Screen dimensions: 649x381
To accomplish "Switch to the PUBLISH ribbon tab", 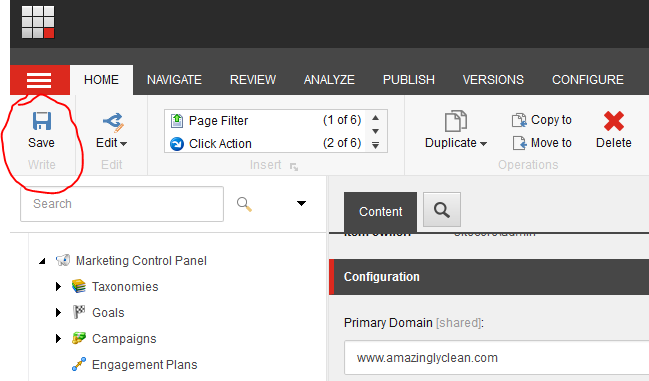I will [409, 80].
